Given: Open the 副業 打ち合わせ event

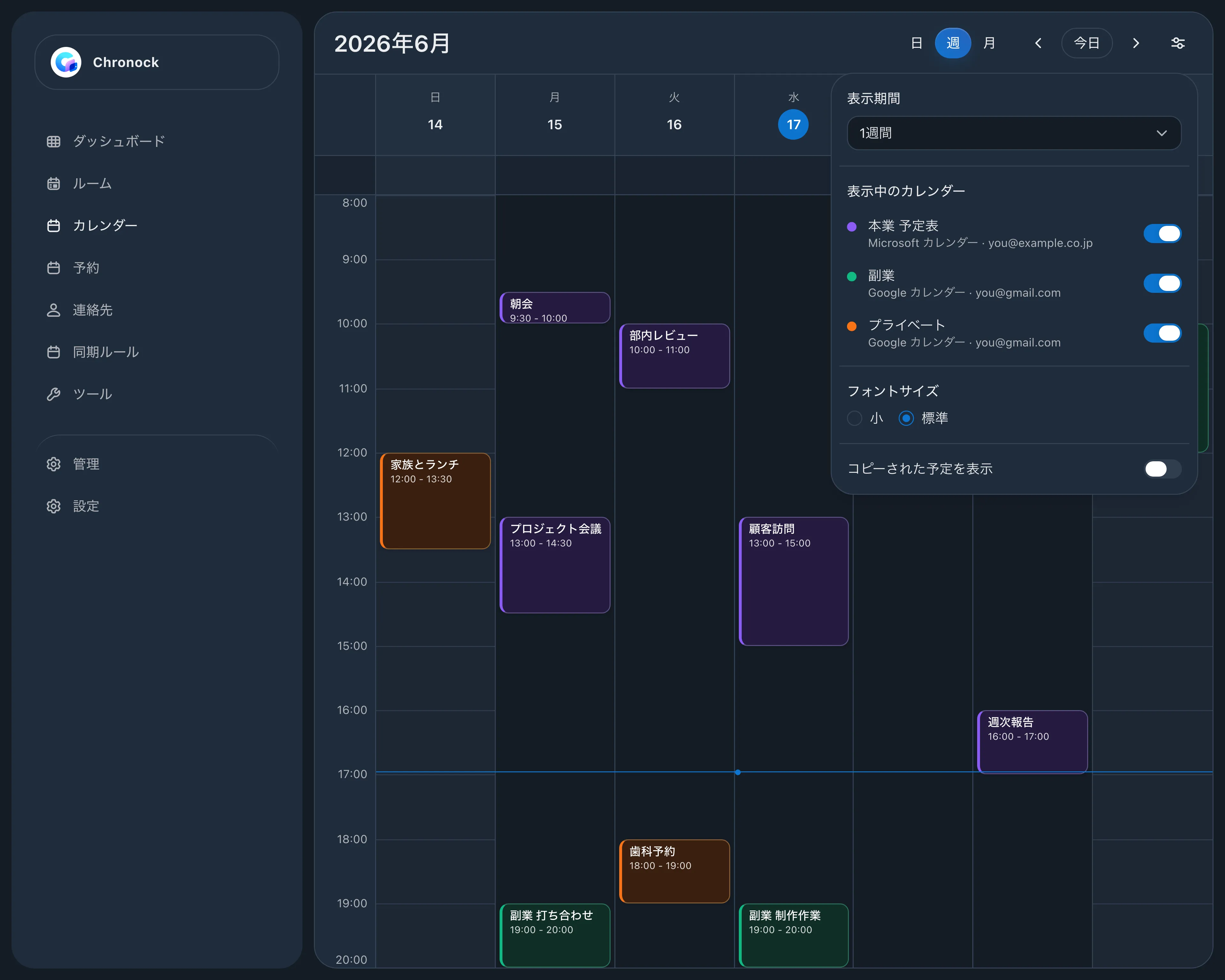Looking at the screenshot, I should click(x=554, y=935).
